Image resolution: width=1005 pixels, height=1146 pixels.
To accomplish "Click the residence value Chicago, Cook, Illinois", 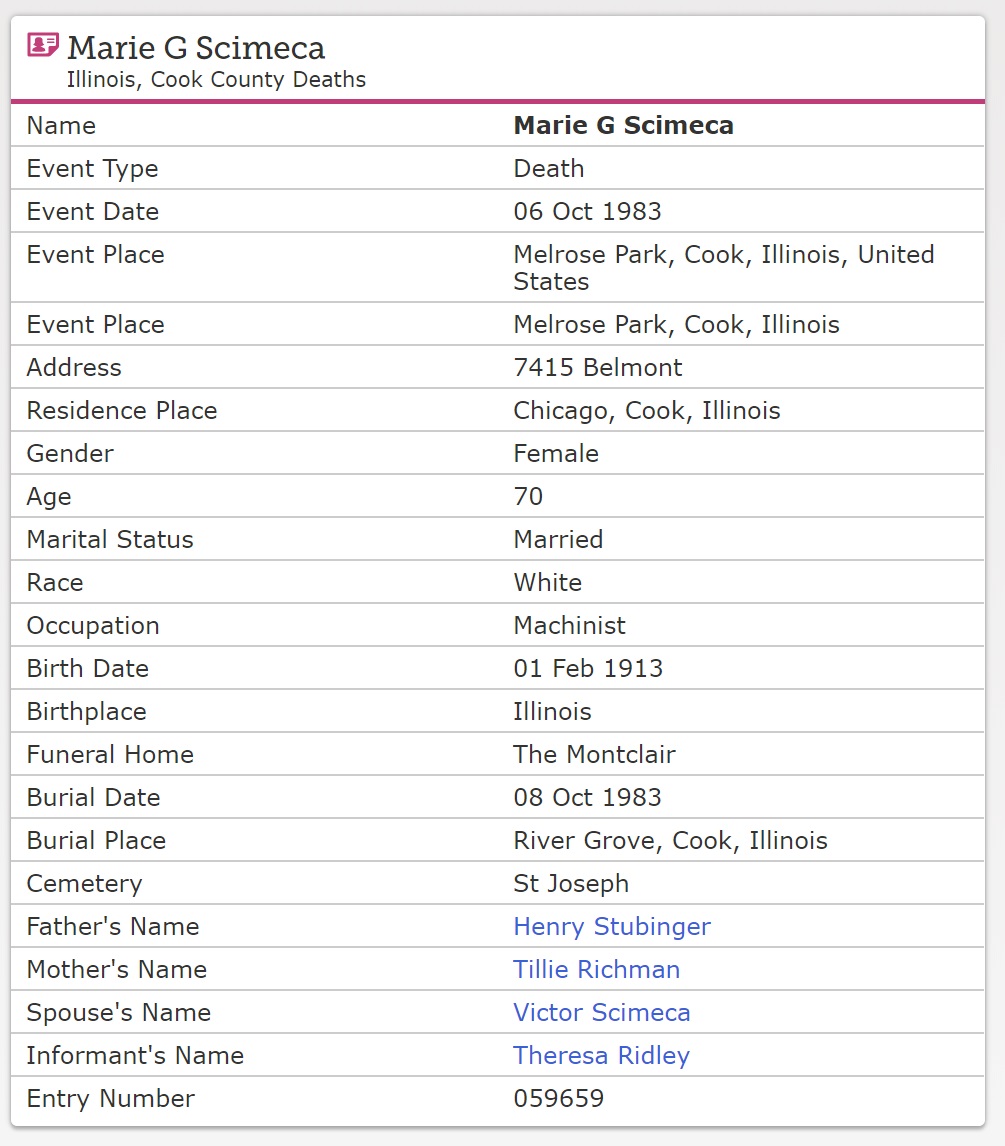I will coord(646,411).
